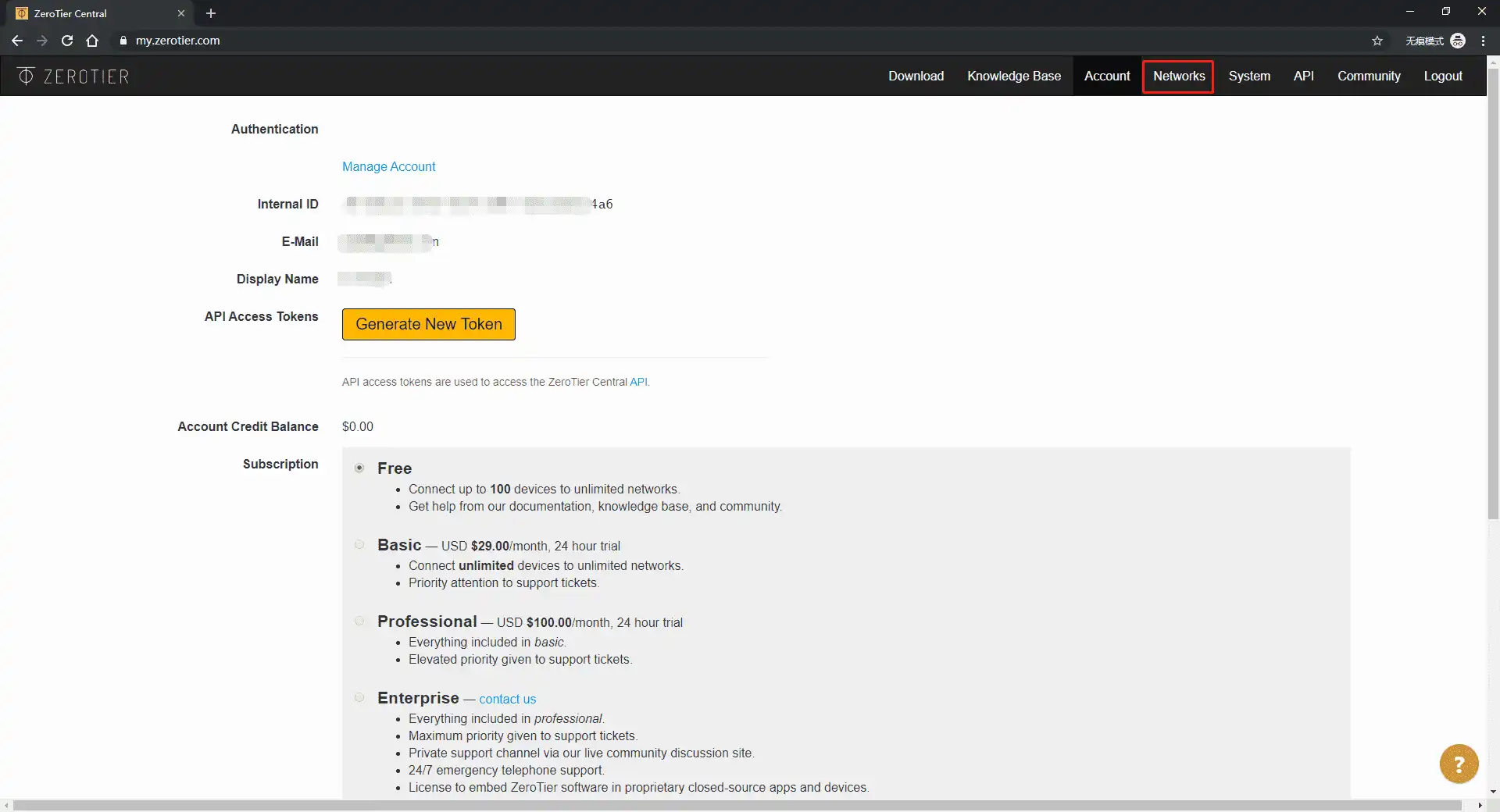Select the $0.00 credit balance text
The image size is (1500, 812).
pos(358,426)
